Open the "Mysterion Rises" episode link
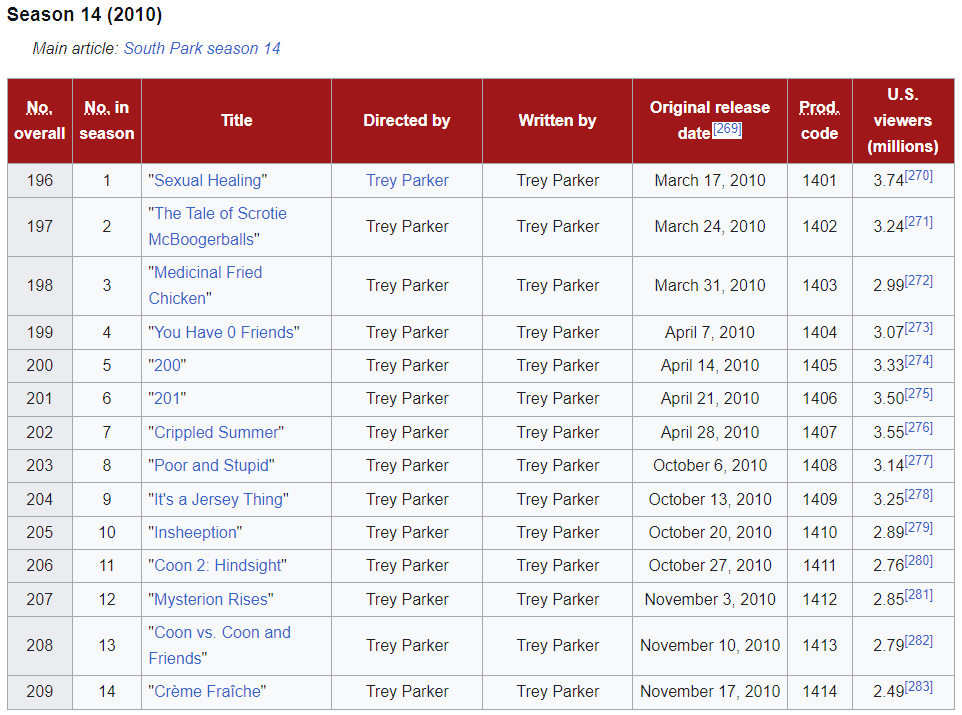This screenshot has width=962, height=715. click(x=211, y=600)
